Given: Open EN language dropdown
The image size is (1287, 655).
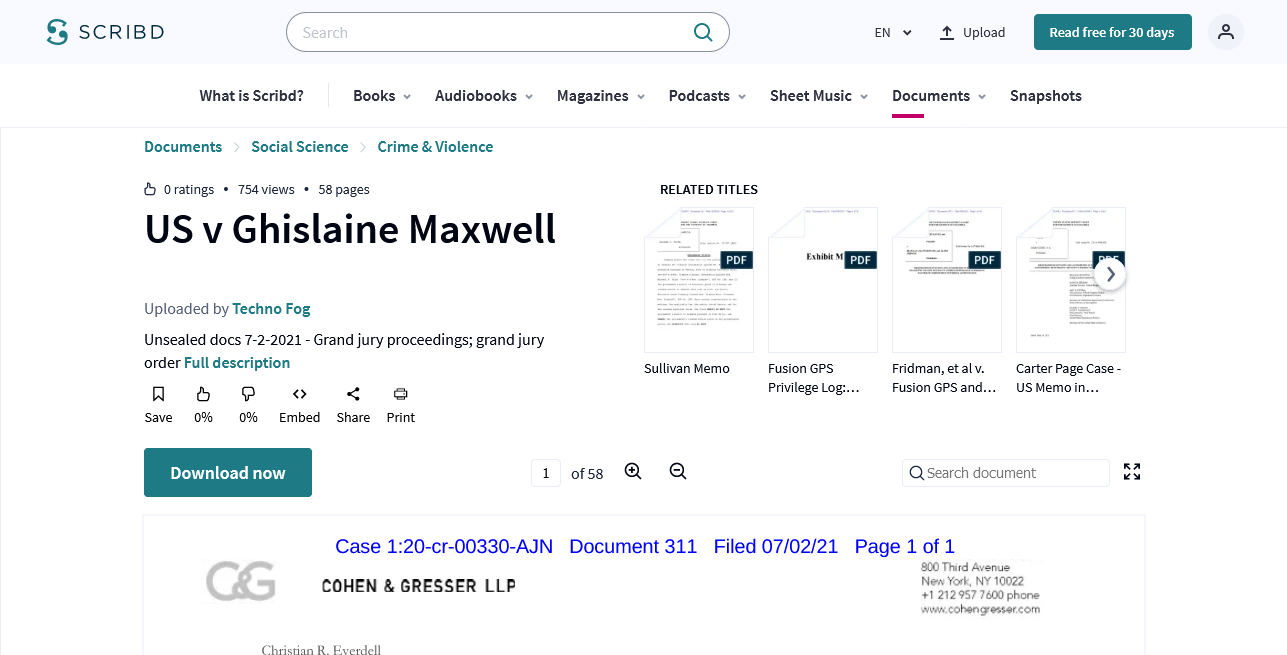Looking at the screenshot, I should 893,32.
